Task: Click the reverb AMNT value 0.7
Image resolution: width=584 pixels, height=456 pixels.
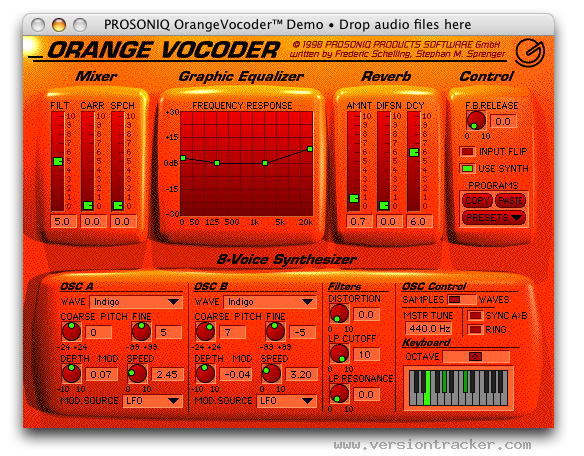Action: pos(359,221)
